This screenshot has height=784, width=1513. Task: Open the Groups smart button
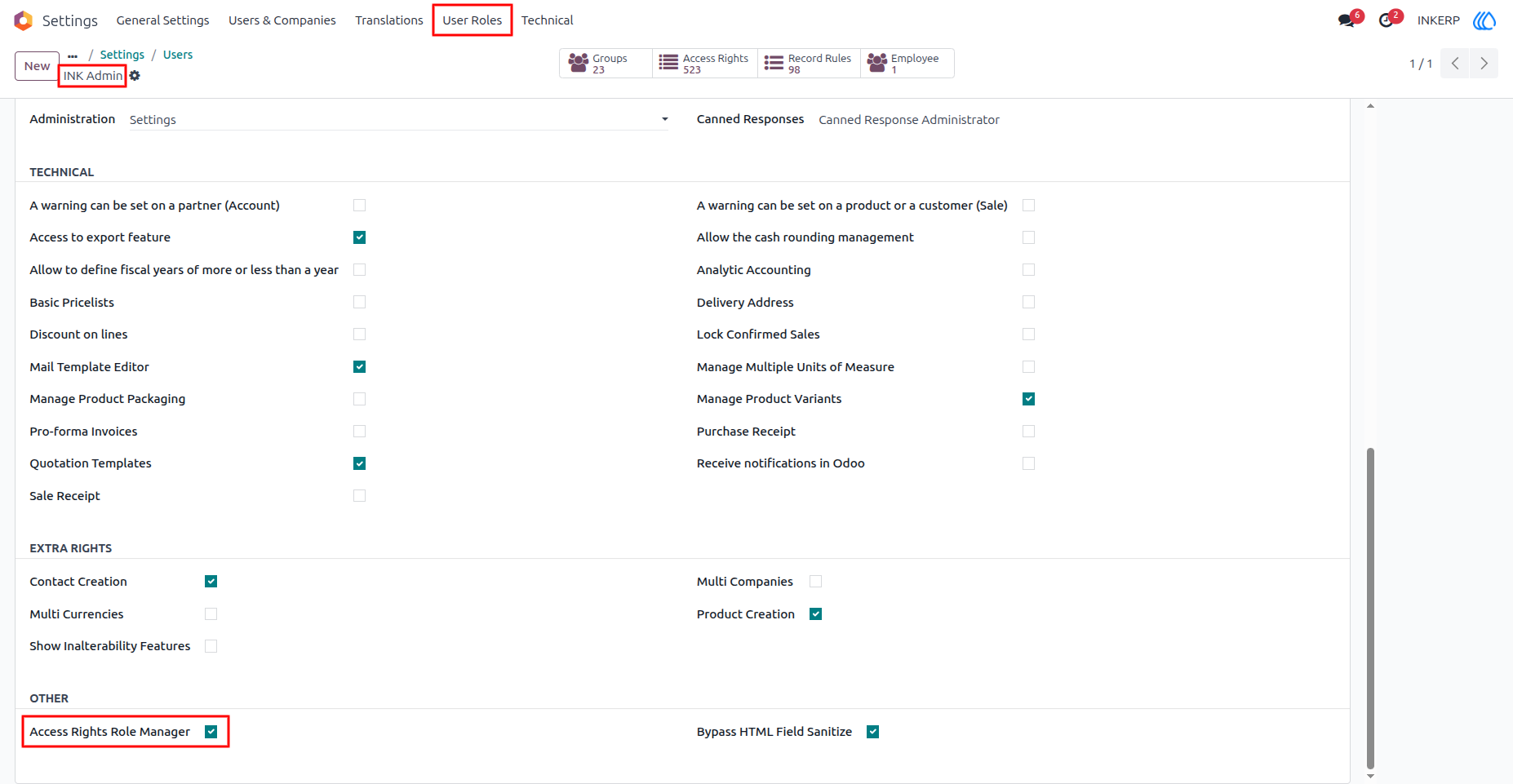click(x=606, y=64)
